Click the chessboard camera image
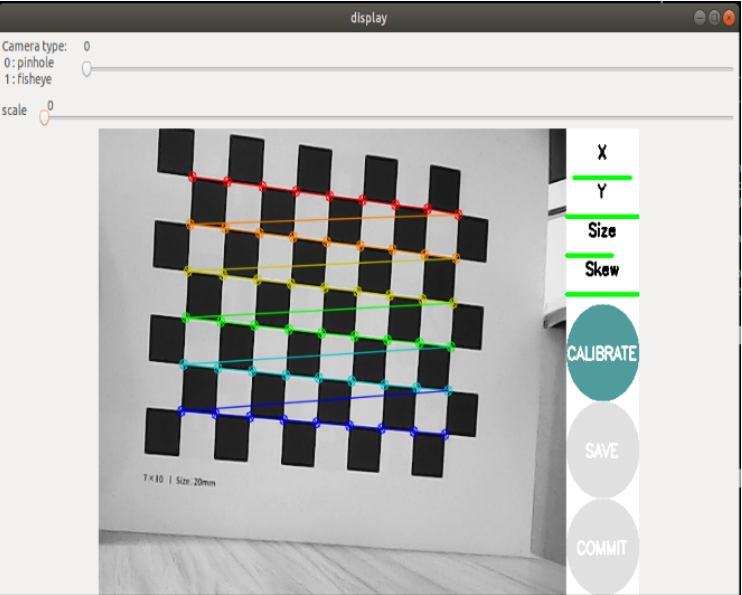 332,362
